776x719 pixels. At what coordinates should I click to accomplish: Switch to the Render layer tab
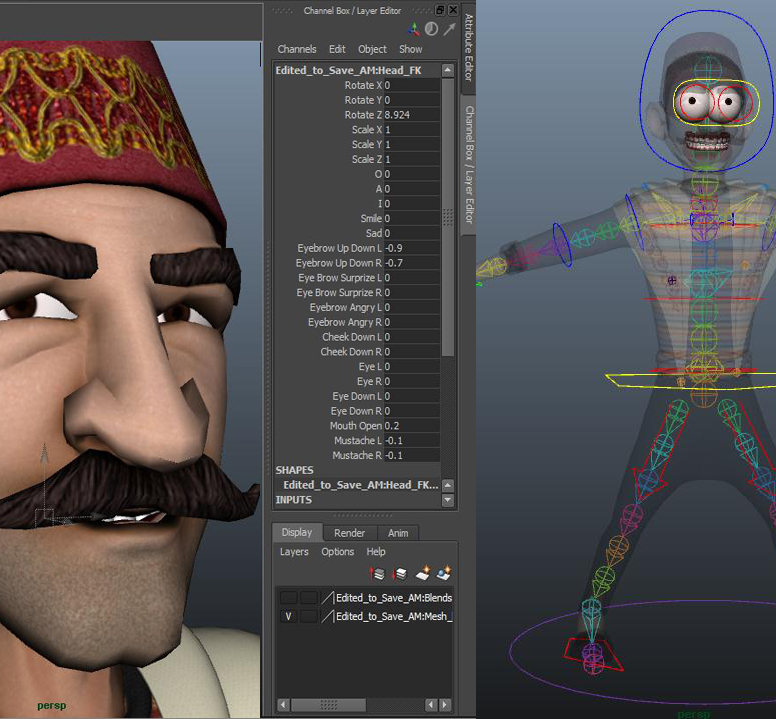click(349, 533)
